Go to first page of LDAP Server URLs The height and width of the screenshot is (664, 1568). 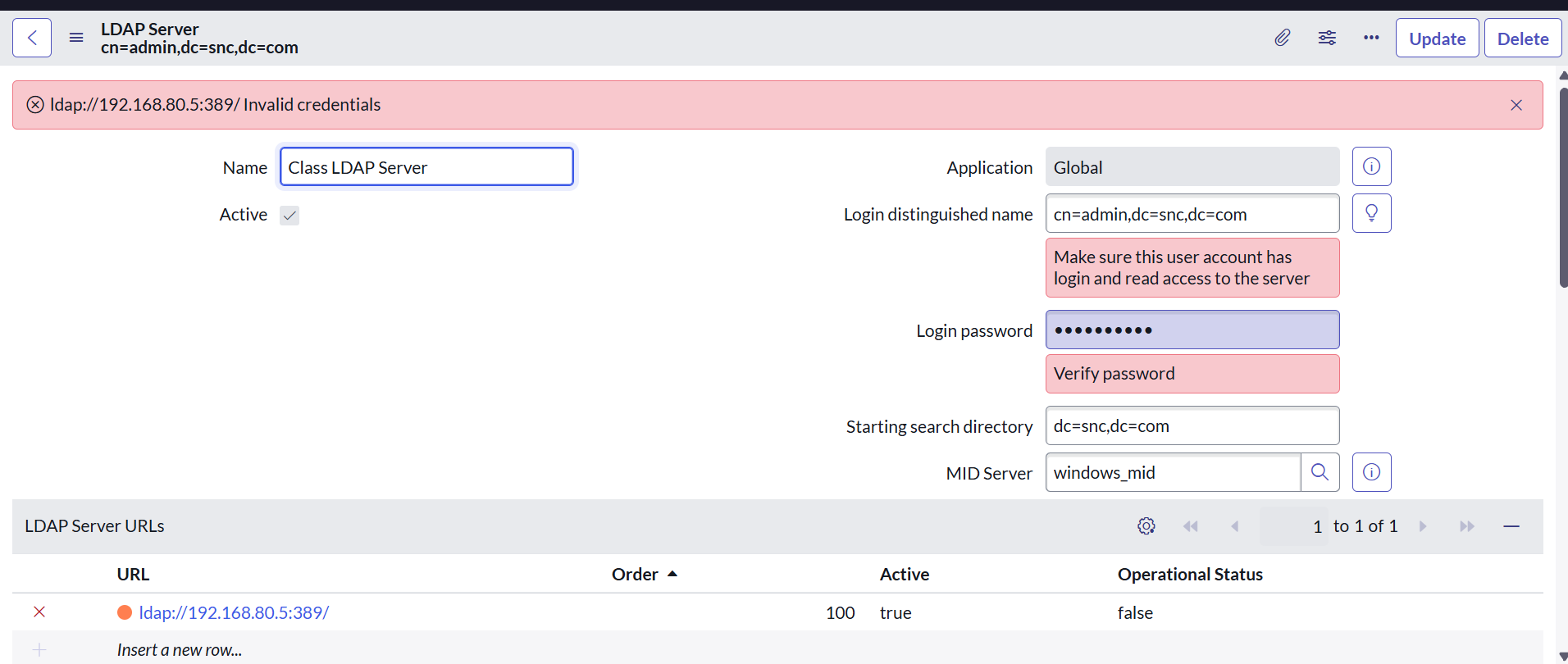(x=1191, y=526)
